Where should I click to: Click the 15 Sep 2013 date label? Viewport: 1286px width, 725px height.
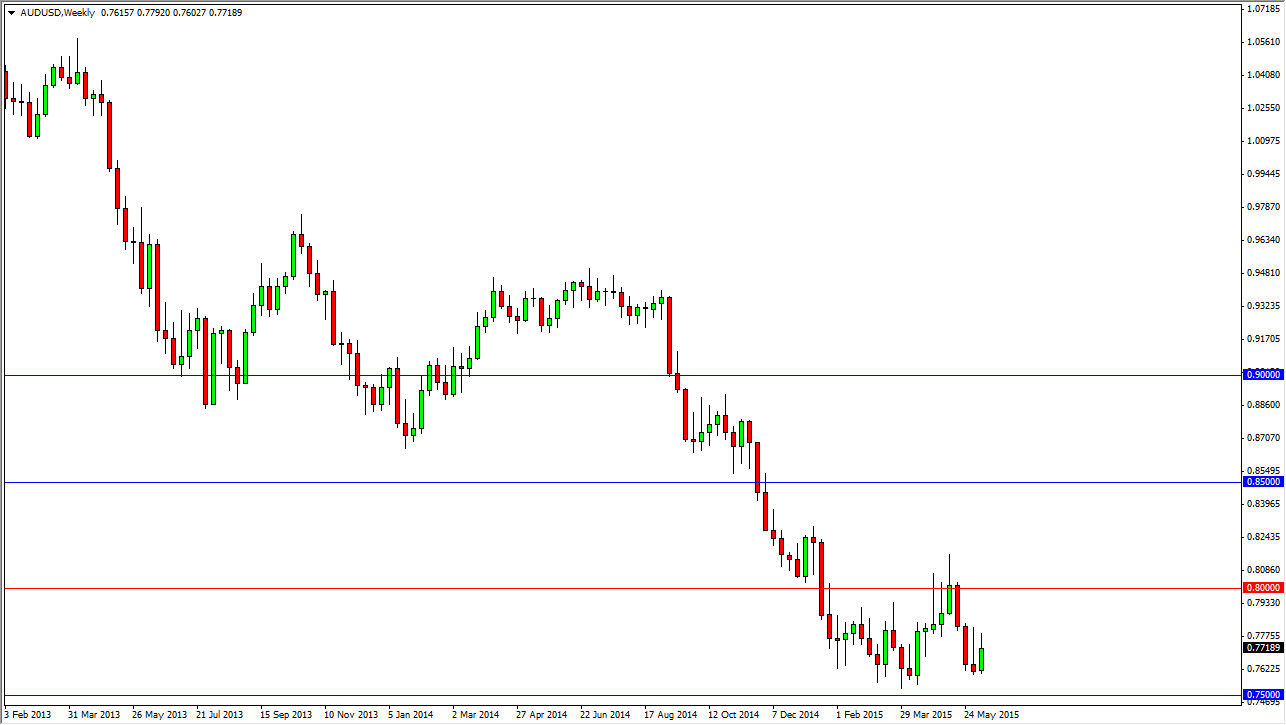pos(286,715)
